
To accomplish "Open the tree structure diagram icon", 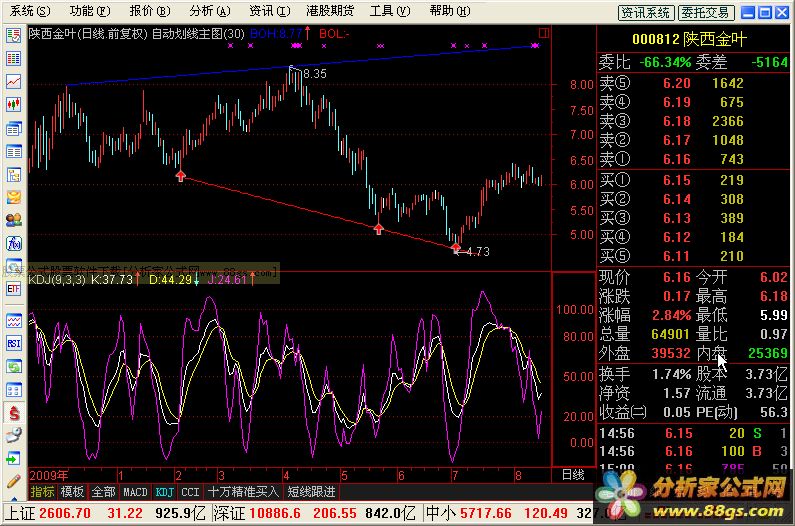I will coord(14,175).
